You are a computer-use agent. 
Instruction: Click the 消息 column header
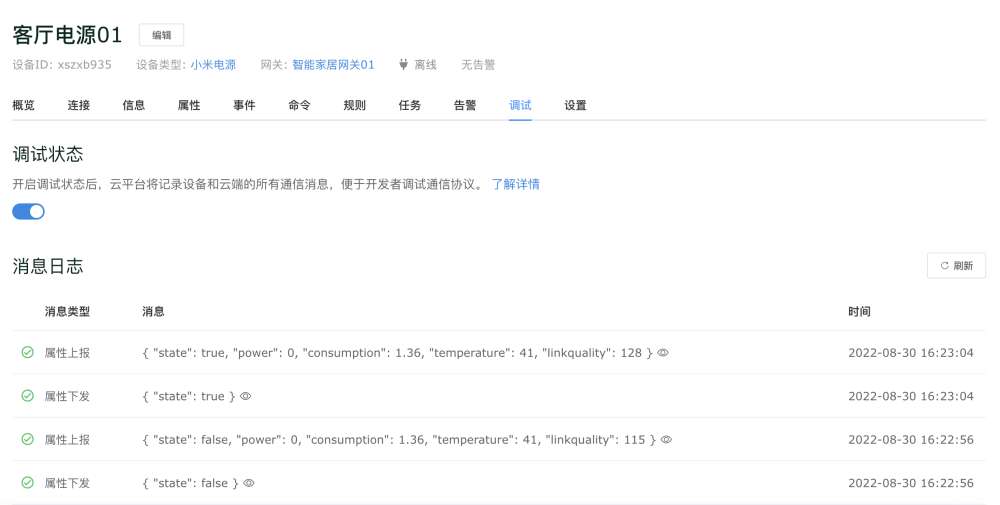153,312
